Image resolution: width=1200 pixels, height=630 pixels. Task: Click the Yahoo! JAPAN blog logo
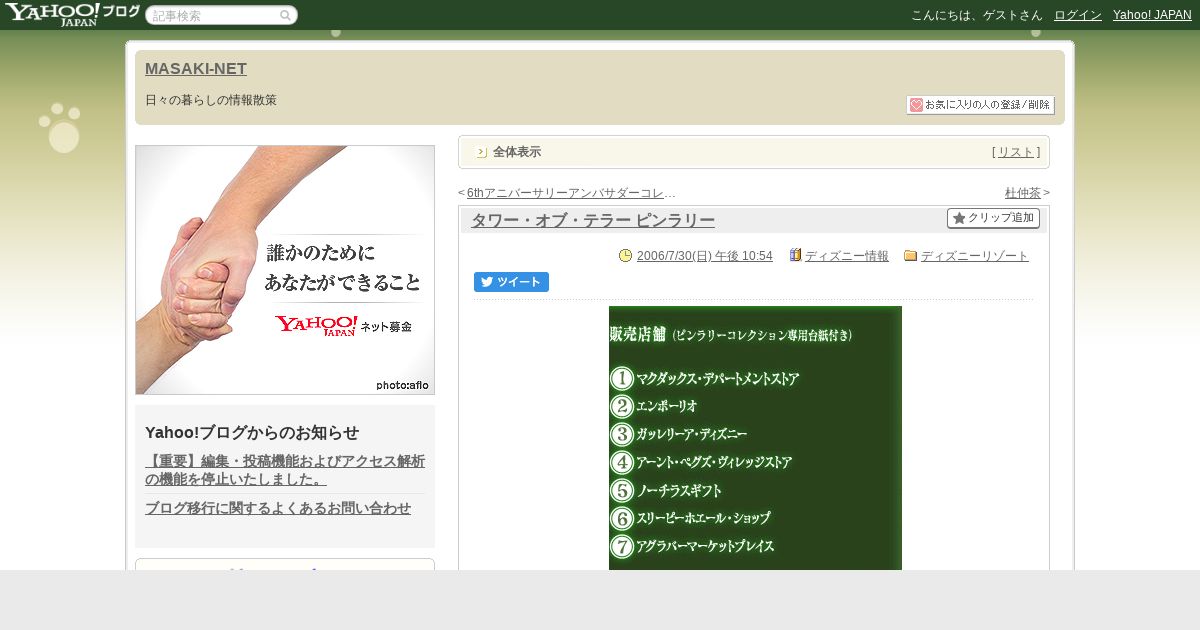coord(72,14)
